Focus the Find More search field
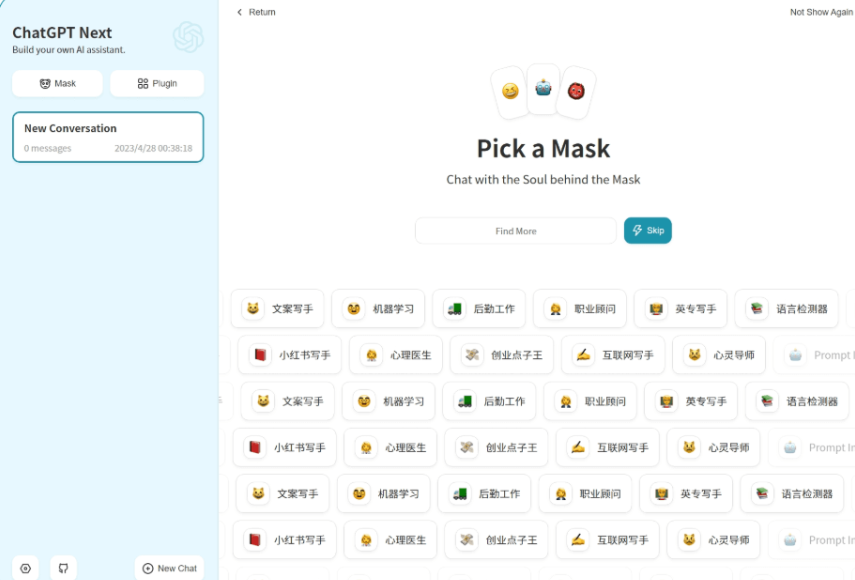The height and width of the screenshot is (580, 855). (516, 231)
